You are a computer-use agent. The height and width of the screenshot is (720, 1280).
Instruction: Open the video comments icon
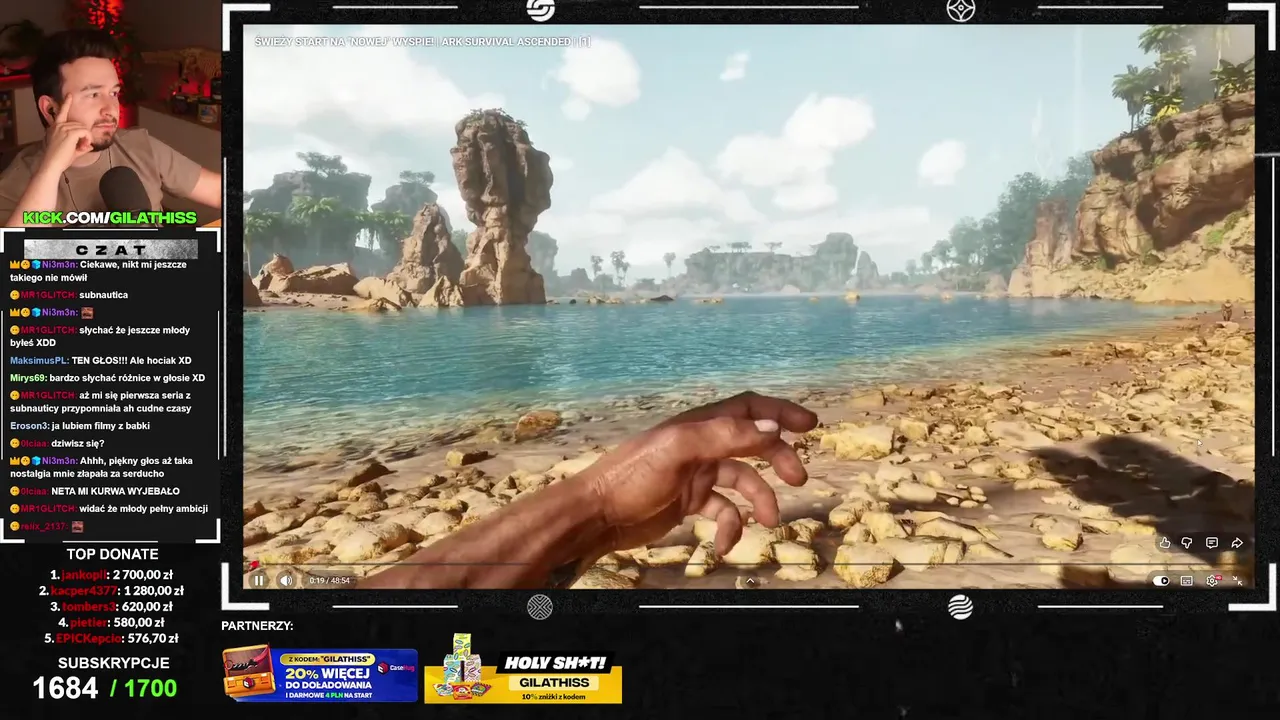tap(1211, 543)
